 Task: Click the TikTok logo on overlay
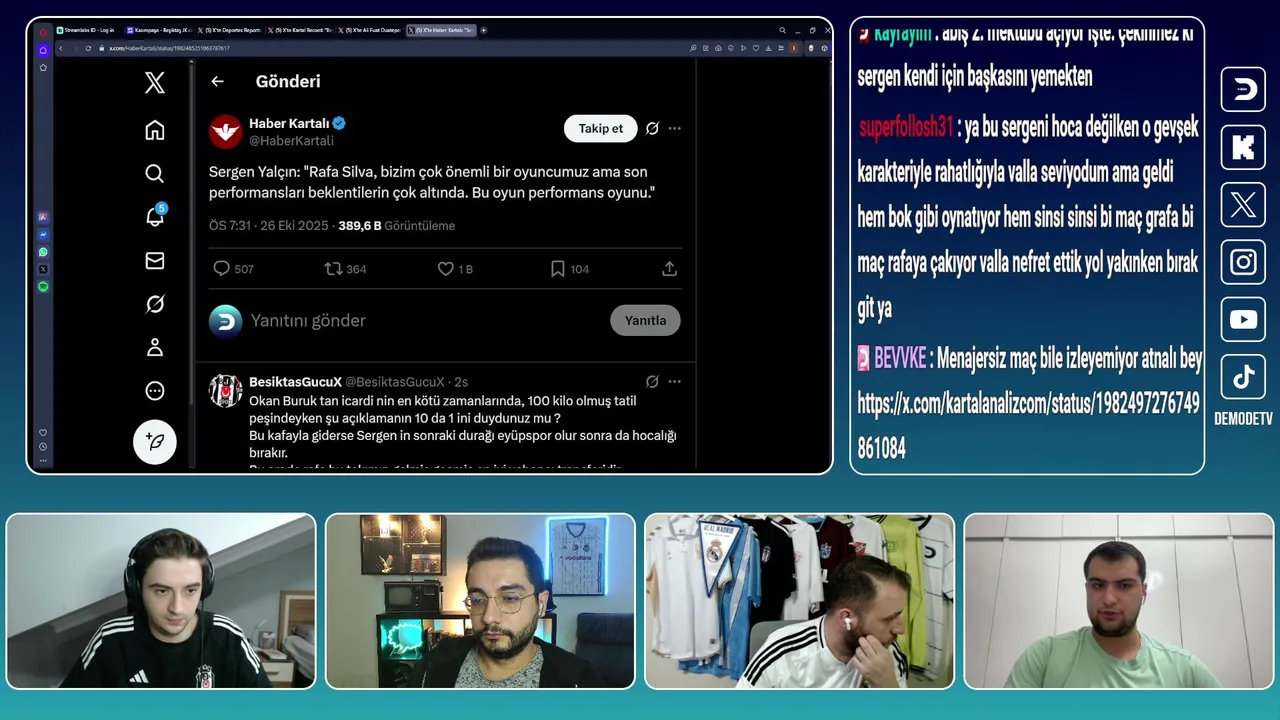tap(1243, 377)
